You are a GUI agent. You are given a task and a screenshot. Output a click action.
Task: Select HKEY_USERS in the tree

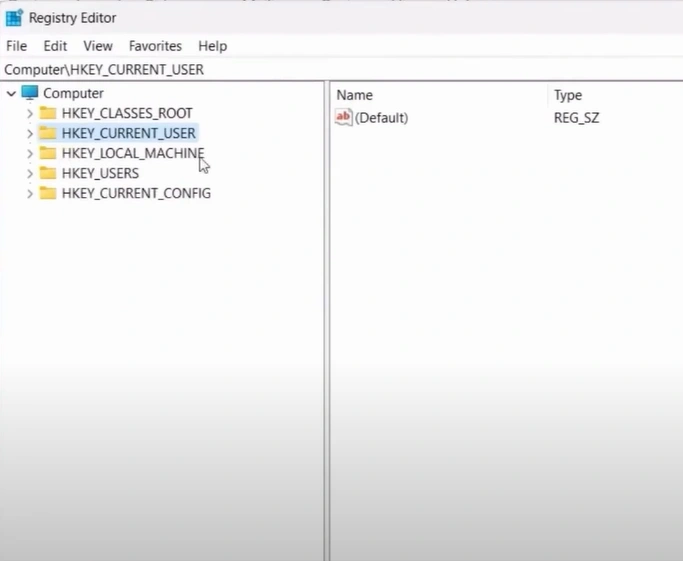coord(100,173)
